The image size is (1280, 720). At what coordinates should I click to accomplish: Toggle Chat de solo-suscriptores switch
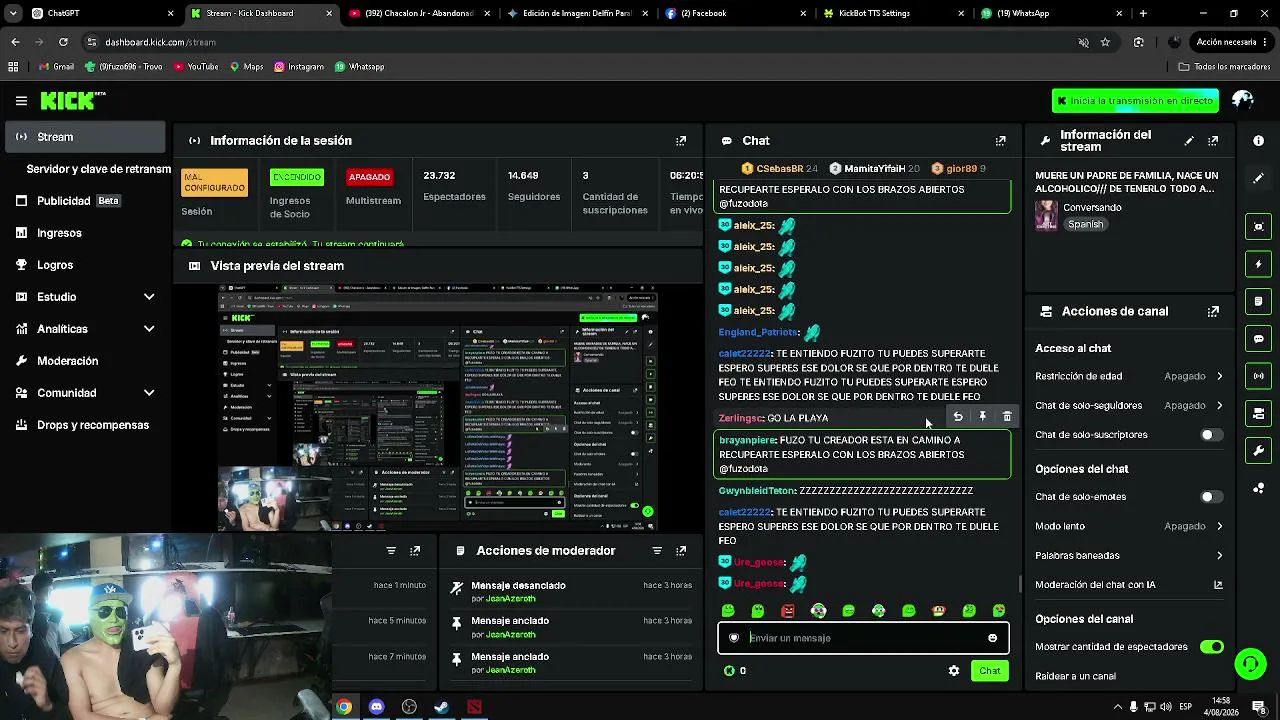point(1211,435)
